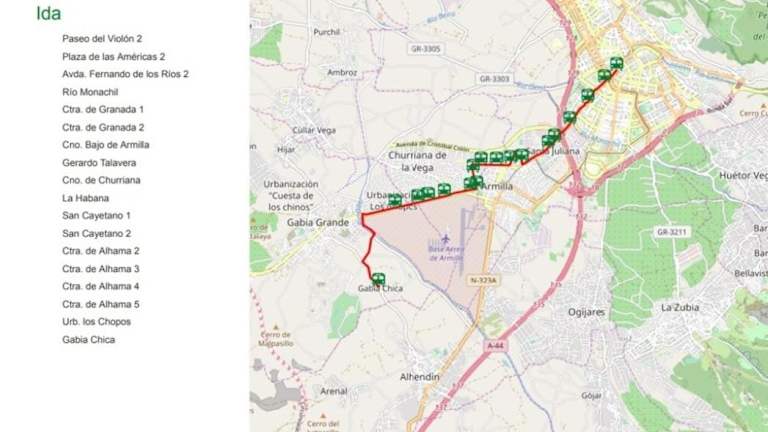Click the Ida route direction heading
This screenshot has height=432, width=768.
(48, 13)
